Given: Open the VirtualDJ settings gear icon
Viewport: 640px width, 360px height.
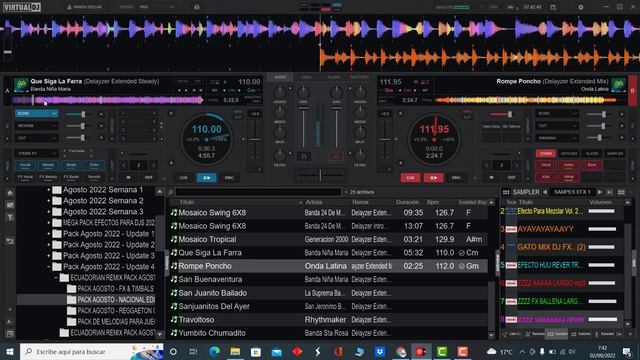Looking at the screenshot, I should (x=580, y=7).
